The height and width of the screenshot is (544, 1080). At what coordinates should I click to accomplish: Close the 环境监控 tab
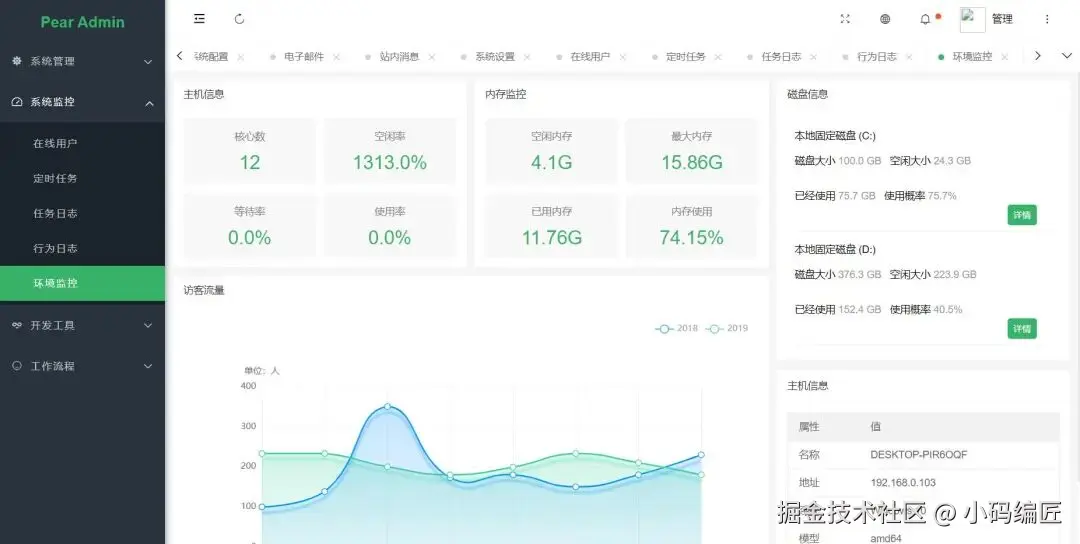(x=1004, y=57)
